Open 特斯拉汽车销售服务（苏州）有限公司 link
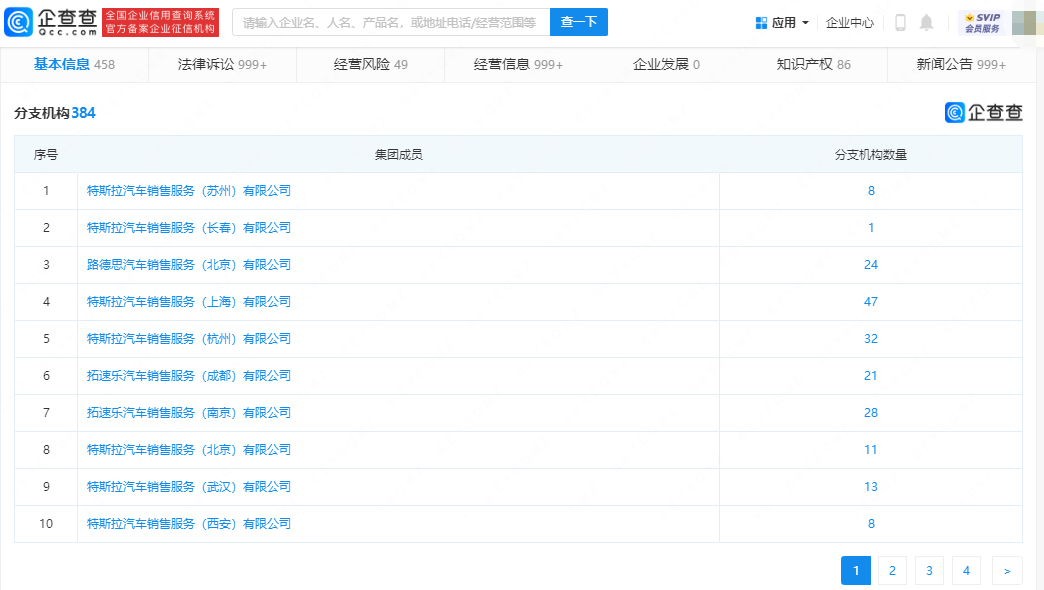The width and height of the screenshot is (1044, 590). [x=188, y=191]
